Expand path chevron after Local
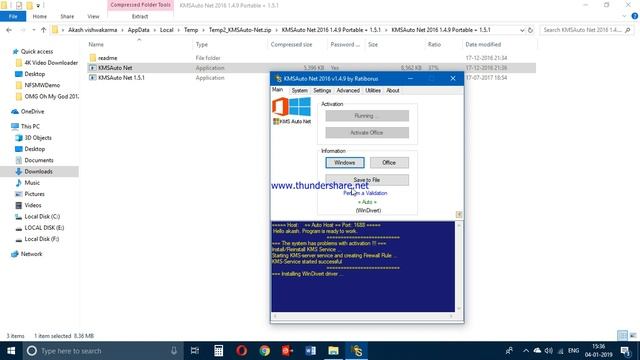The image size is (640, 360). 178,30
